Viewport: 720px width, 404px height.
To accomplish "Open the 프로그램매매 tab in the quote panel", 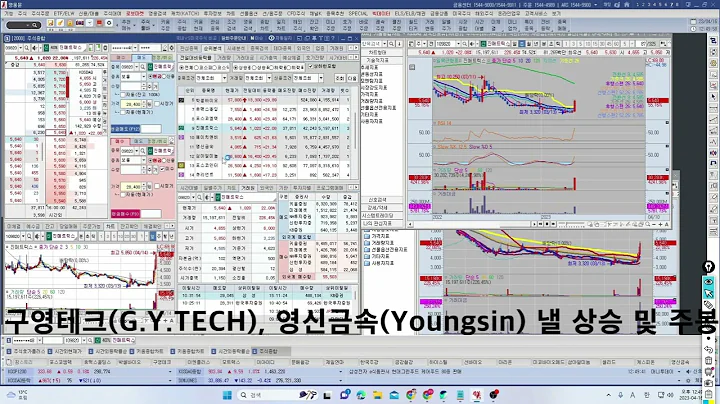I will [330, 188].
